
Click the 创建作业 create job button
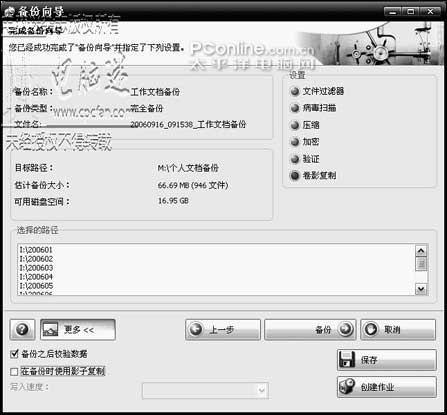(x=387, y=387)
